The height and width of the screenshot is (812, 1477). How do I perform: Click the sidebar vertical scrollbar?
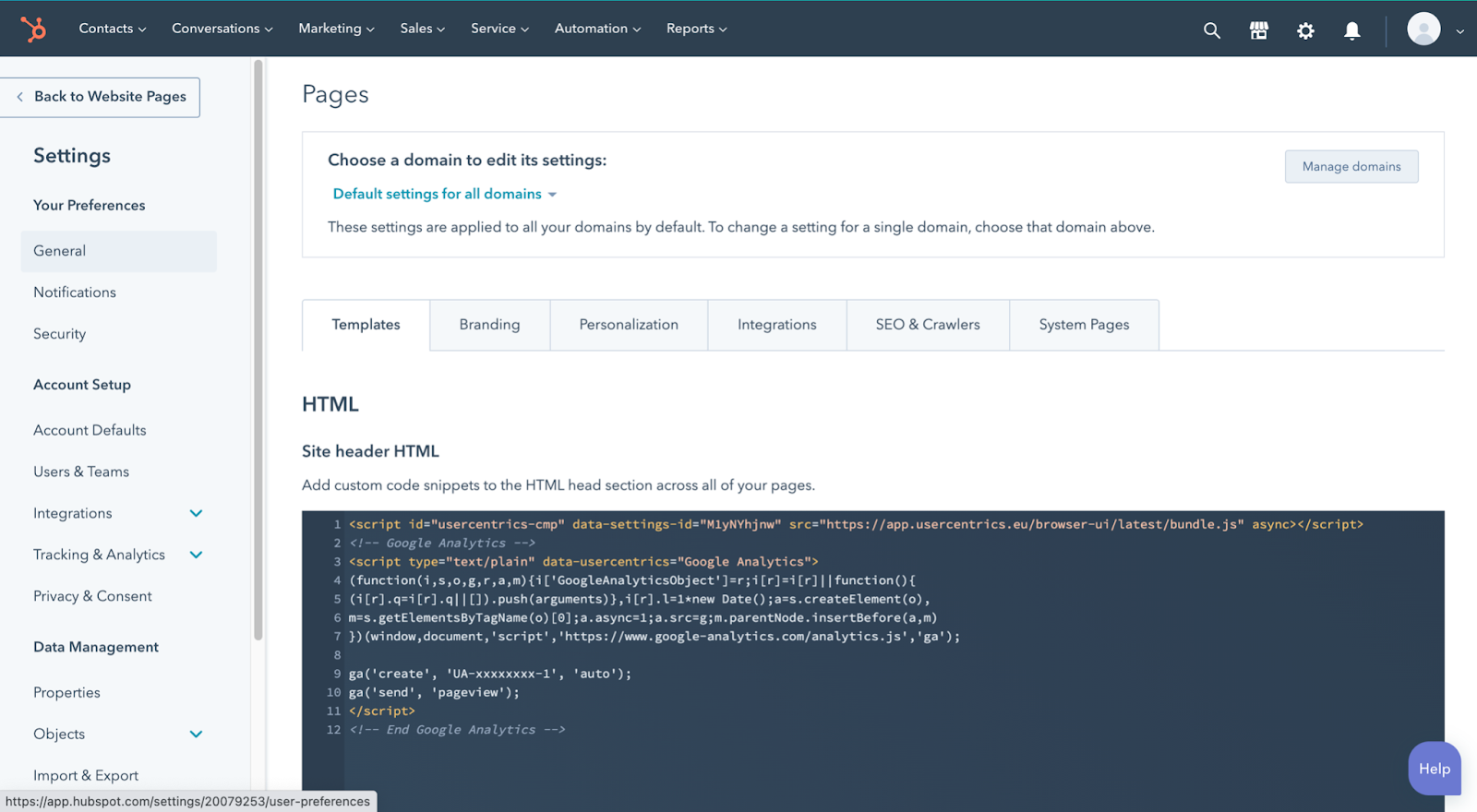click(x=258, y=350)
